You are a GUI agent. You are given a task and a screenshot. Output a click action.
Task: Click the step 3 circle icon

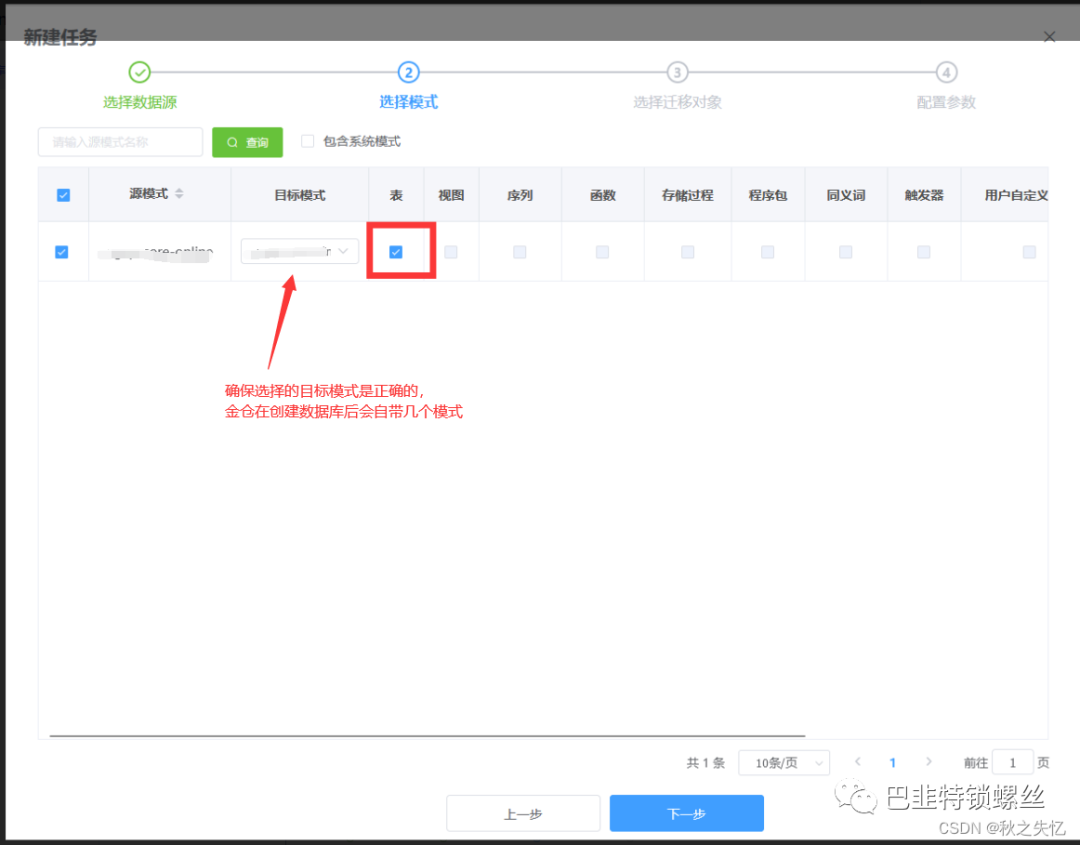pos(677,72)
